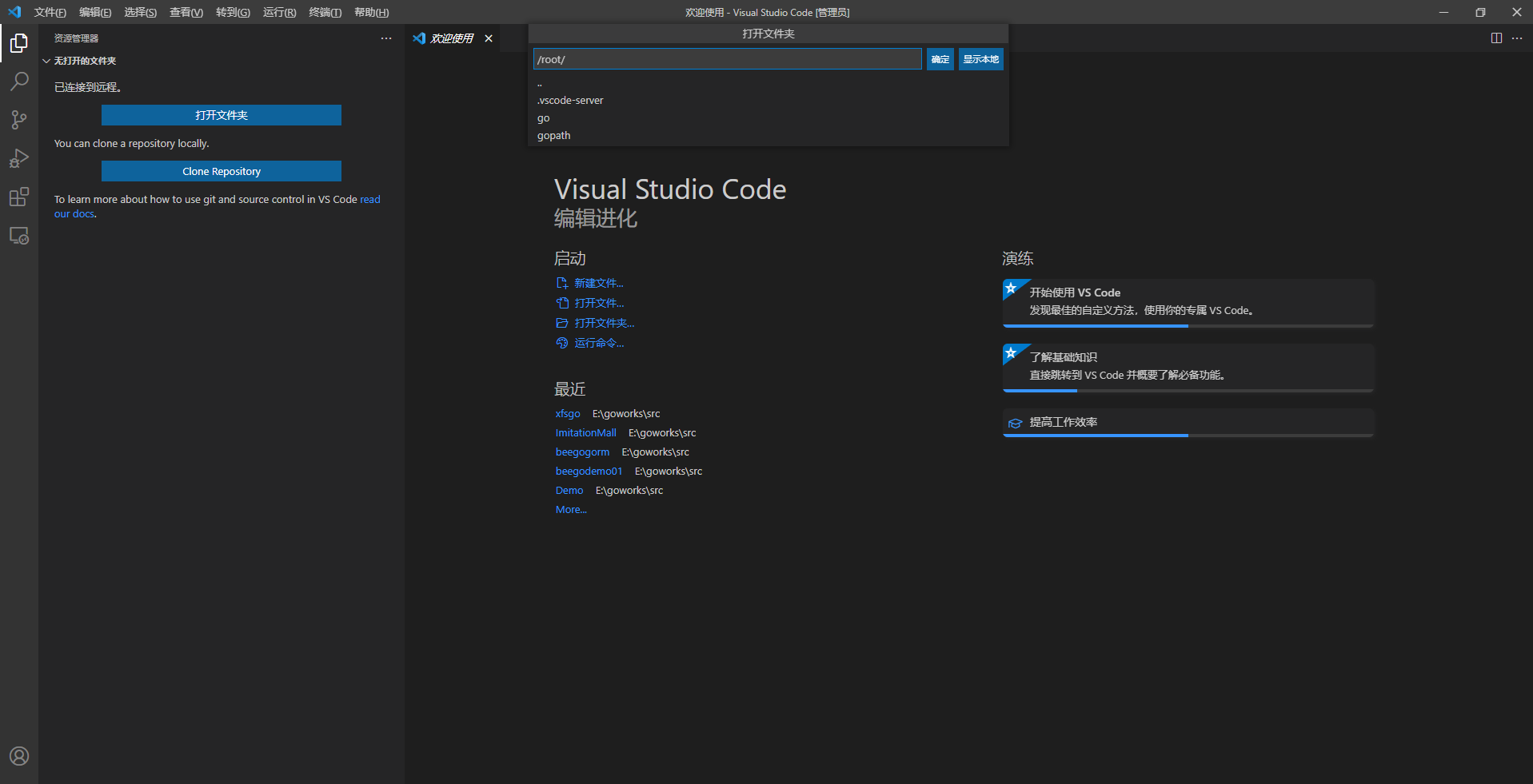Open the 了解基础知识 walkthrough card

coord(1188,368)
